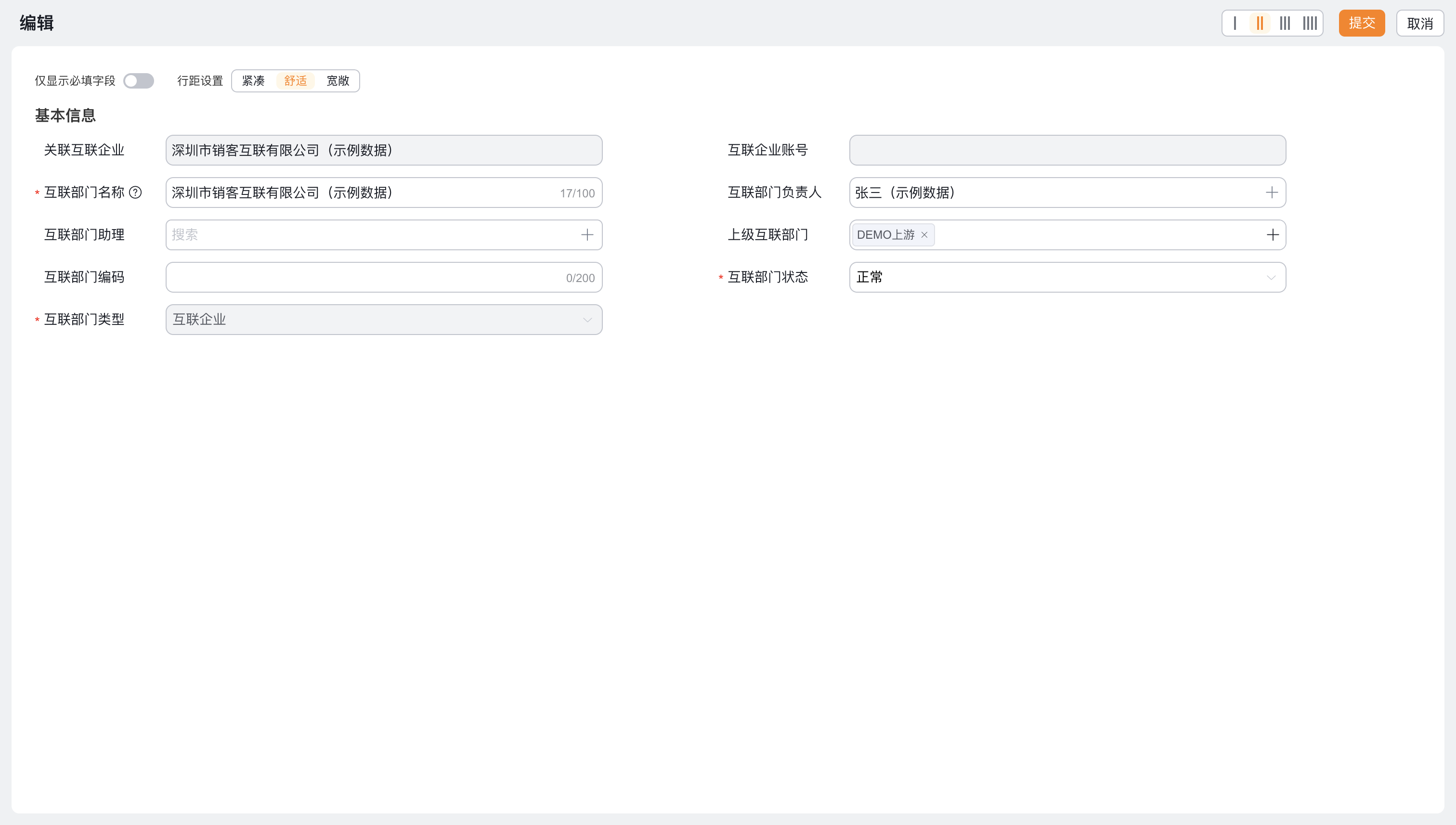
Task: Switch to single-column layout icon
Action: [1235, 23]
